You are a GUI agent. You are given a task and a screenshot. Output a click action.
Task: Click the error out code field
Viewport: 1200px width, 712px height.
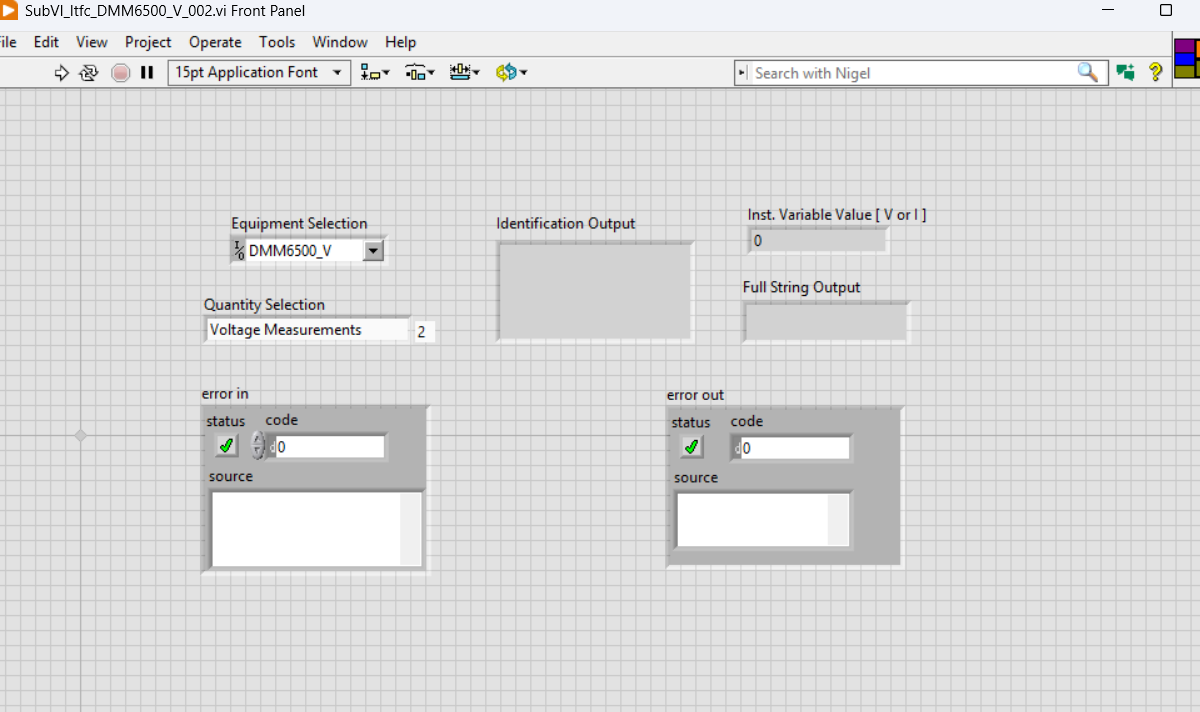(x=794, y=448)
